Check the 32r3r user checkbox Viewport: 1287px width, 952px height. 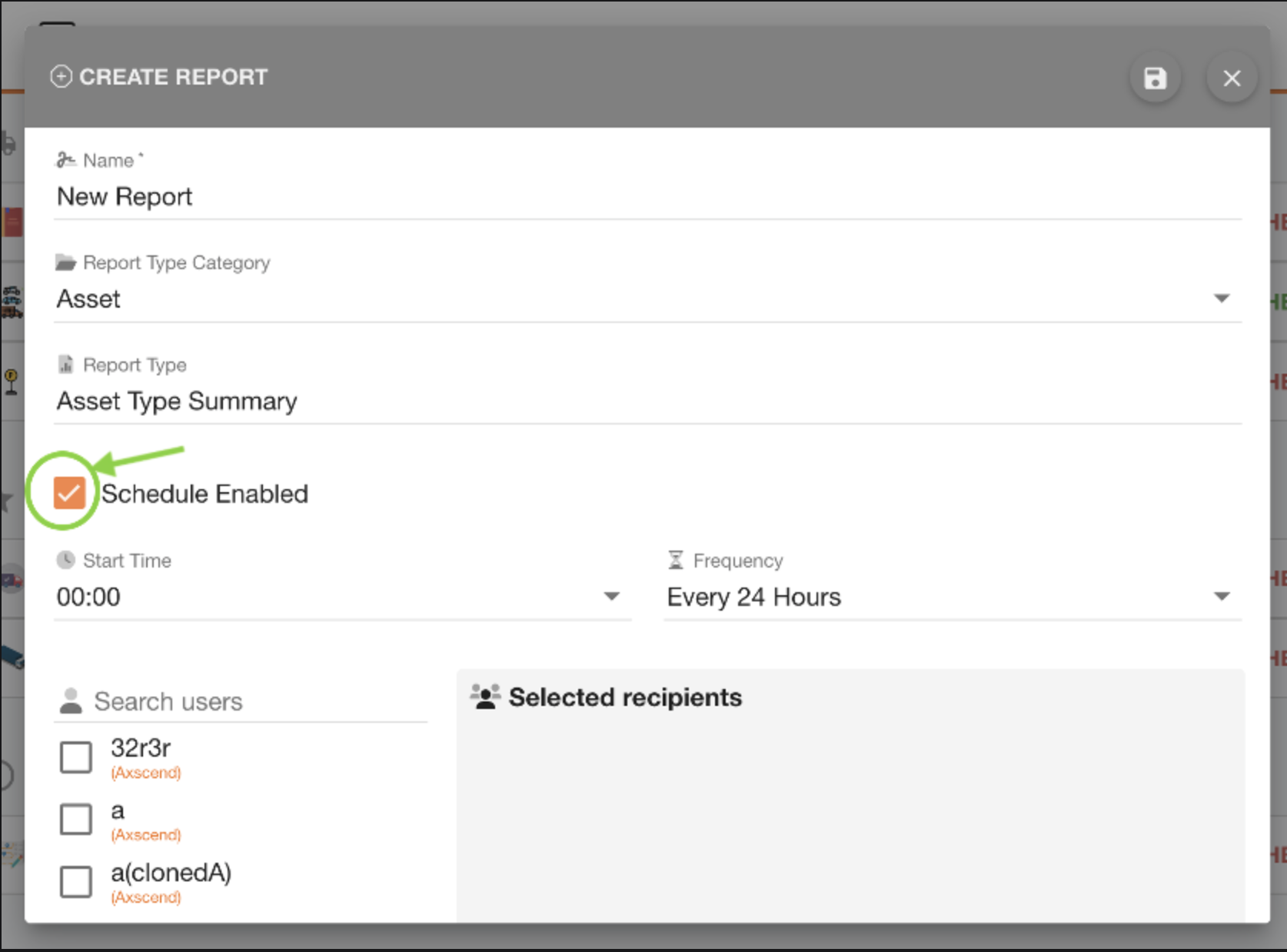click(x=75, y=757)
